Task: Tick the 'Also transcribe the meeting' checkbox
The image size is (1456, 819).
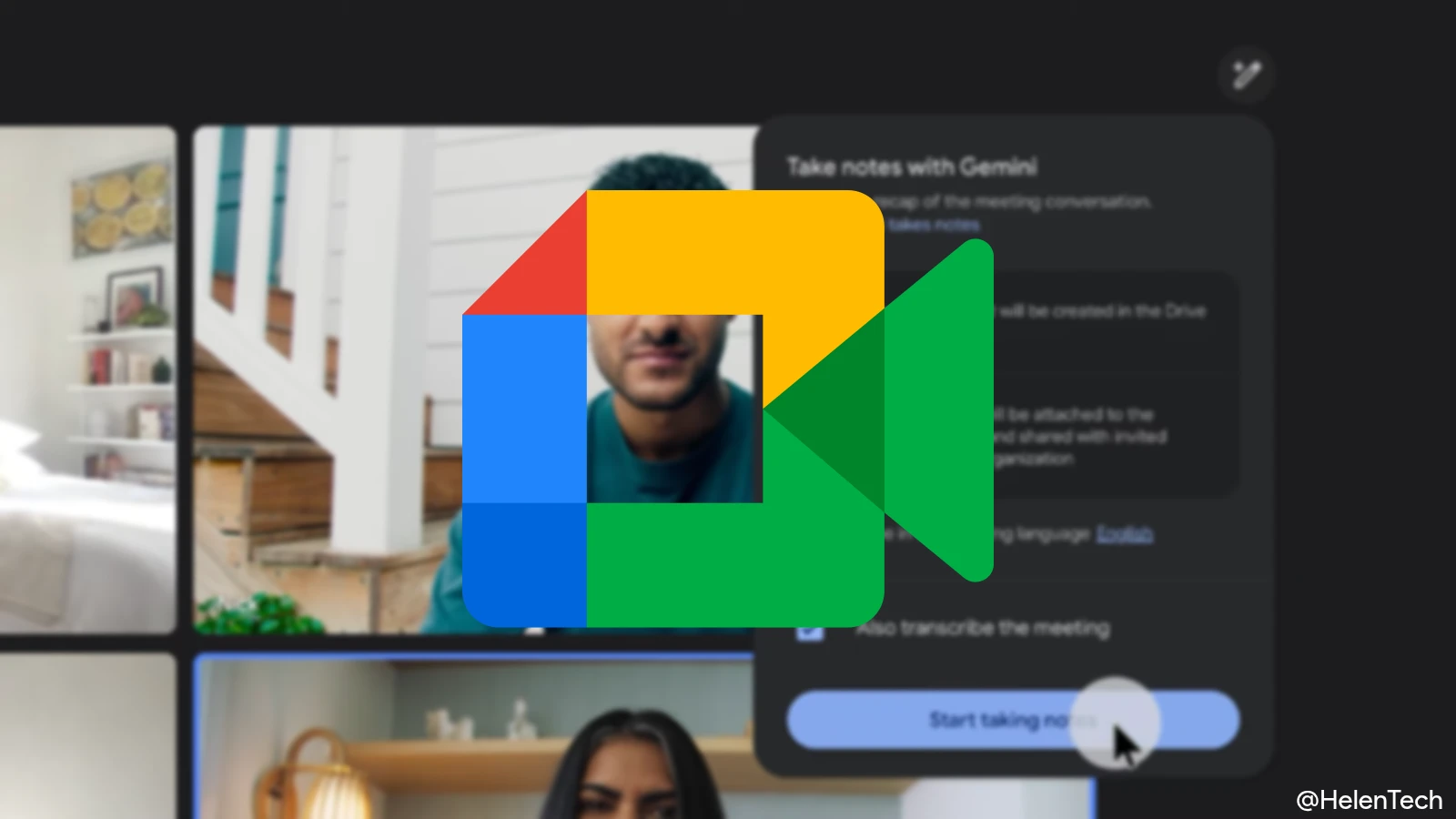Action: [x=809, y=629]
